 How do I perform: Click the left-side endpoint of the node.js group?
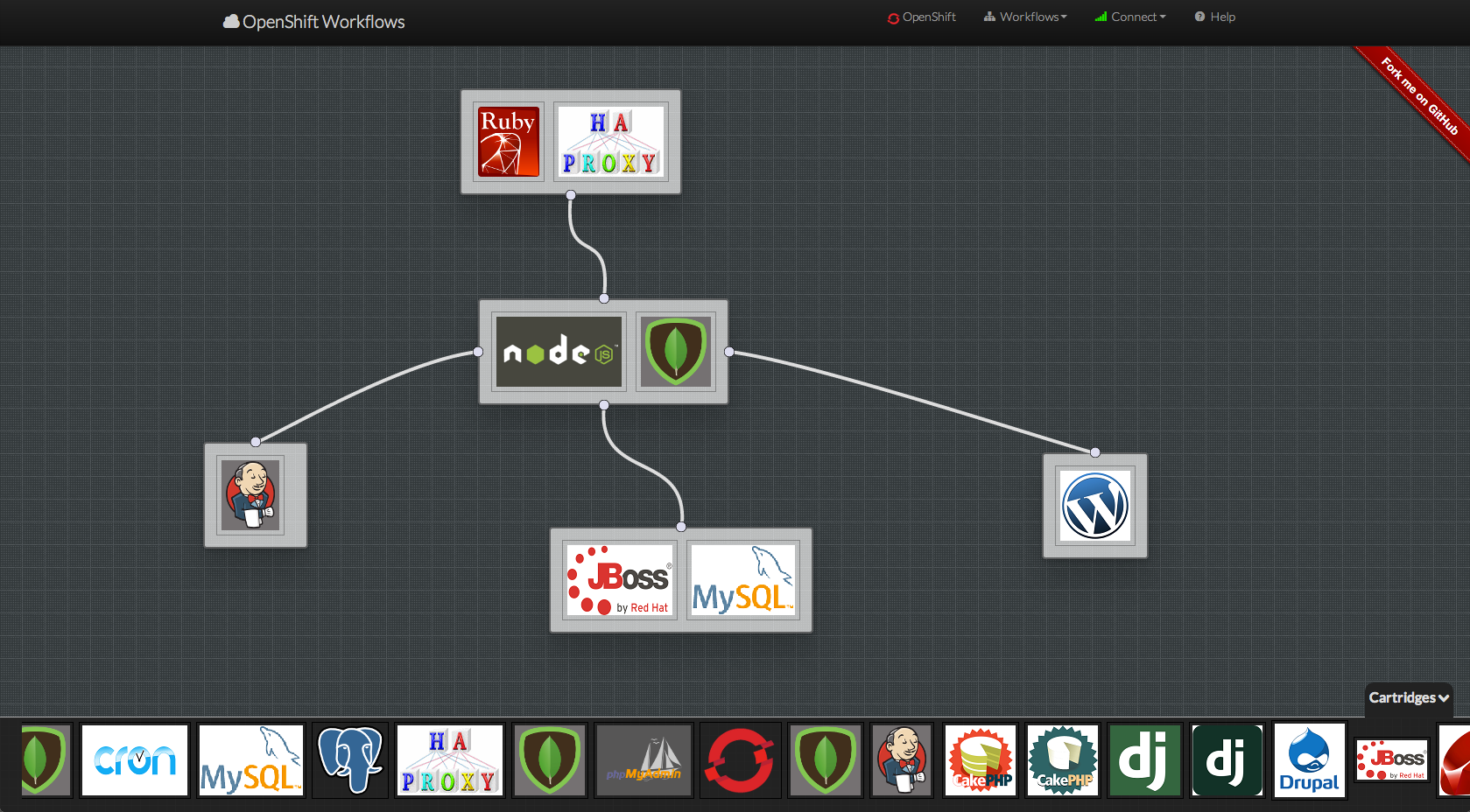coord(478,352)
